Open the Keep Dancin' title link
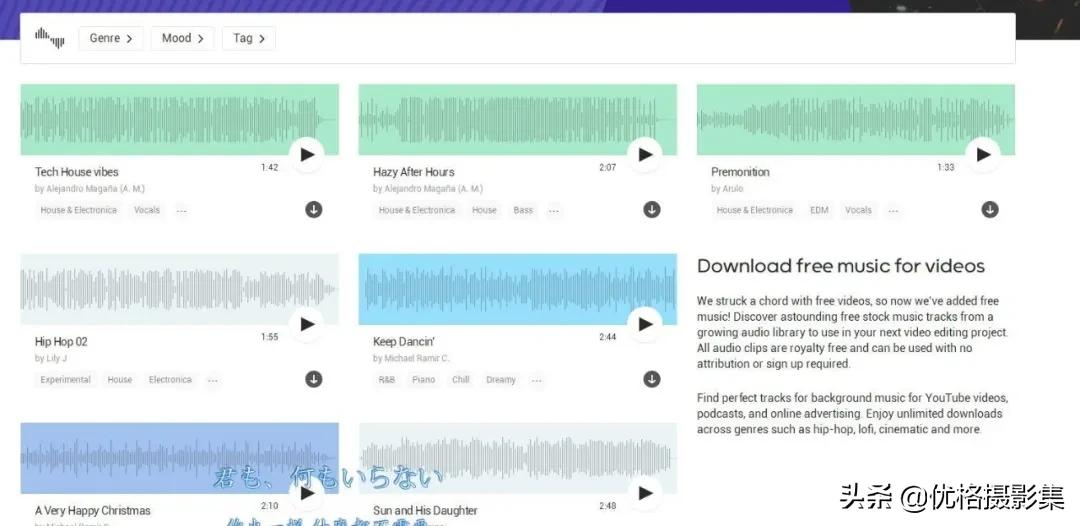The height and width of the screenshot is (526, 1080). point(404,341)
